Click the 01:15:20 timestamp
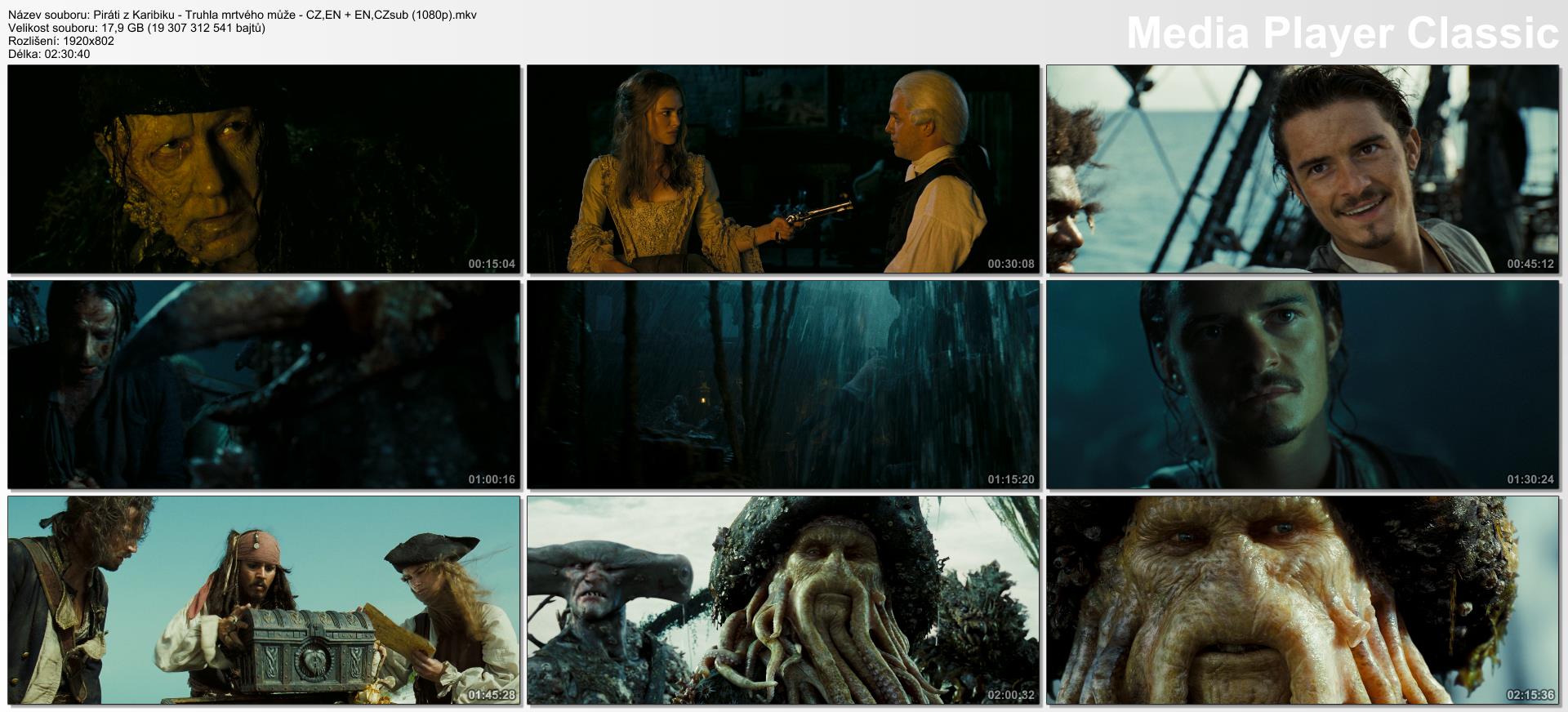The width and height of the screenshot is (1568, 712). (x=1010, y=480)
